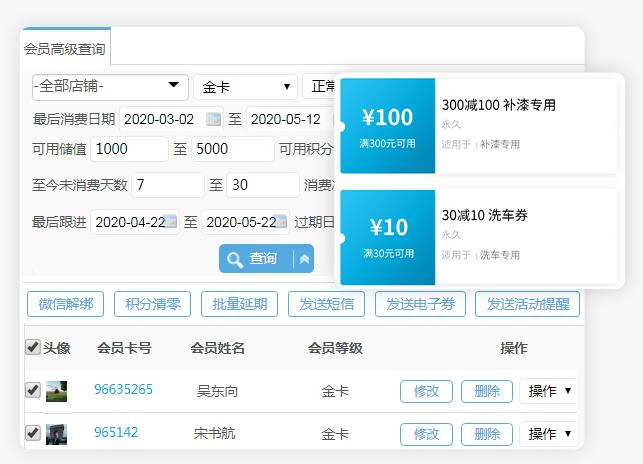Toggle the checkbox for member 吴东向
The image size is (643, 464).
[33, 390]
